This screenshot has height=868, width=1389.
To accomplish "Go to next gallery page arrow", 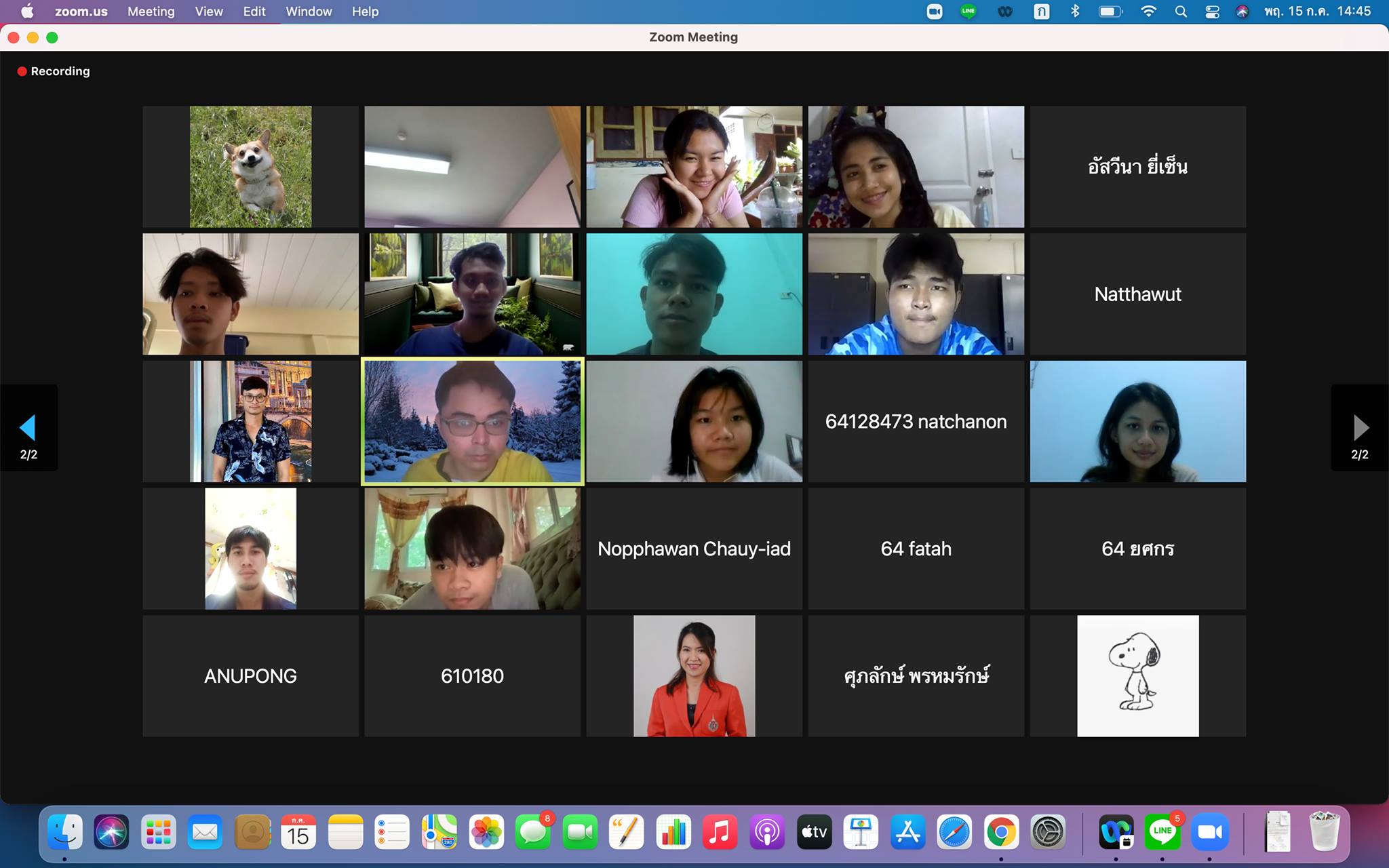I will tap(1360, 428).
